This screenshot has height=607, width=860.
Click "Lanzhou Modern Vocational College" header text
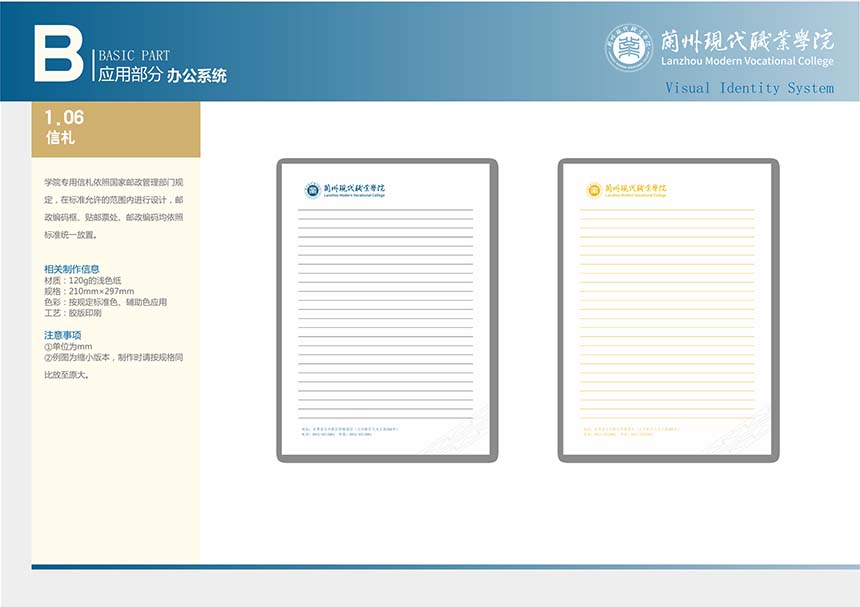point(746,61)
